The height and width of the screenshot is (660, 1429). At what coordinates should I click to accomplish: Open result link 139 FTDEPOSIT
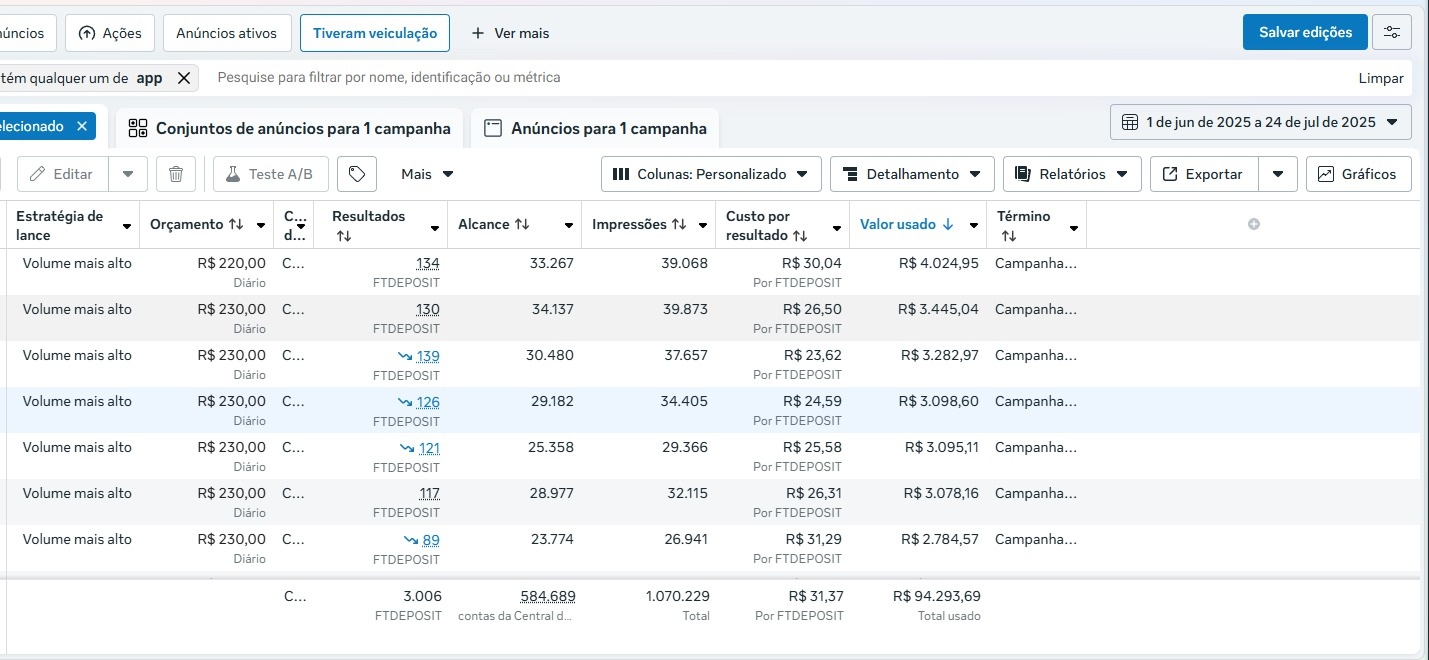point(428,356)
